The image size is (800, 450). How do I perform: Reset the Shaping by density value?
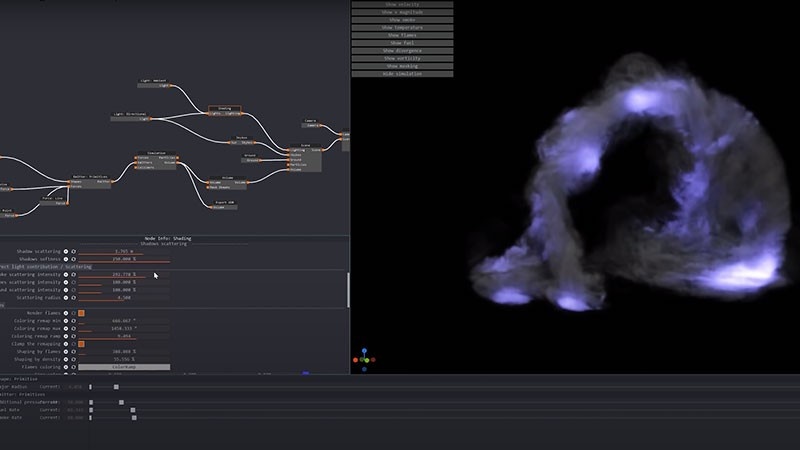click(73, 359)
